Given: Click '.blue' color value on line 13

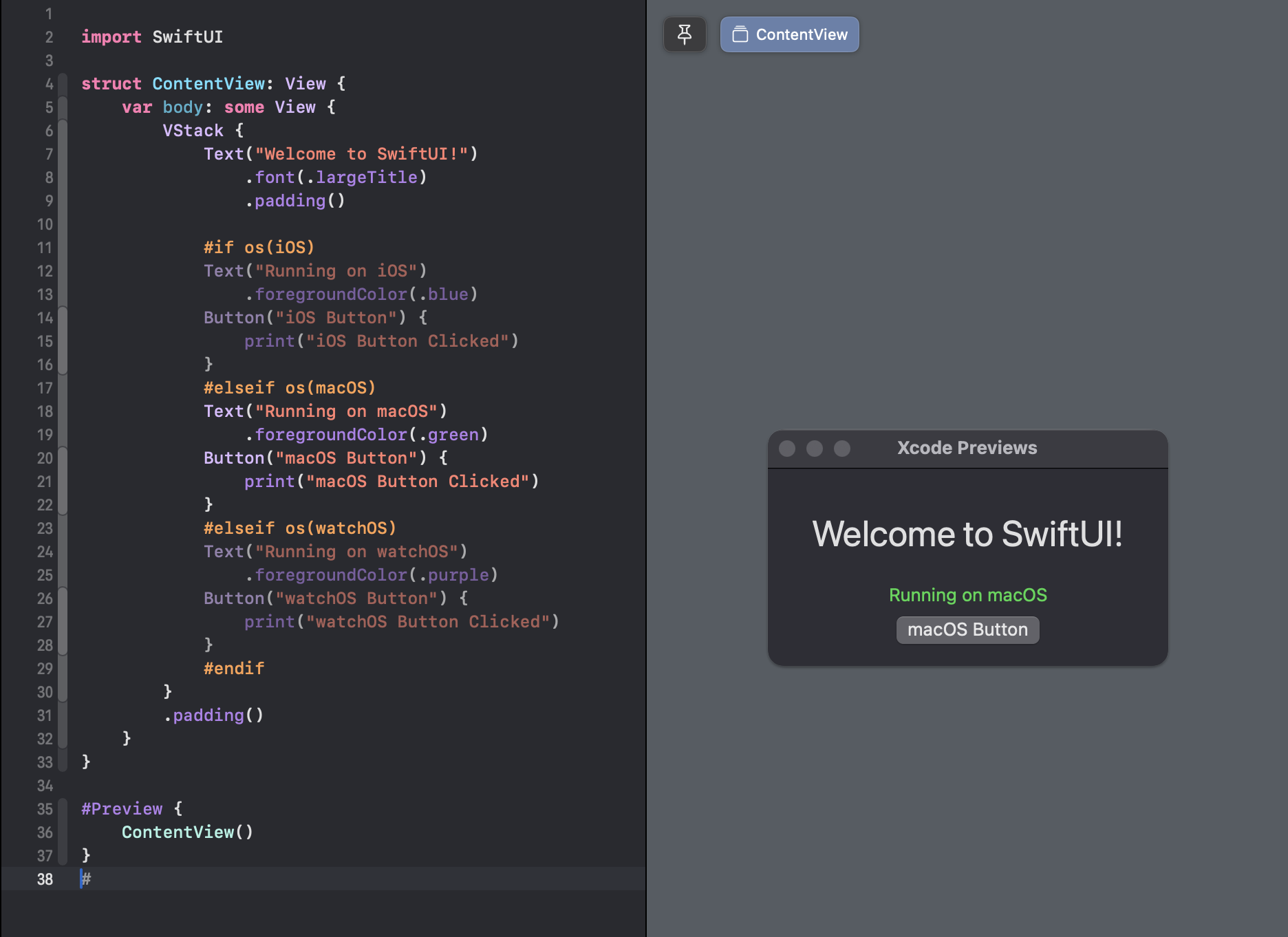Looking at the screenshot, I should point(443,294).
